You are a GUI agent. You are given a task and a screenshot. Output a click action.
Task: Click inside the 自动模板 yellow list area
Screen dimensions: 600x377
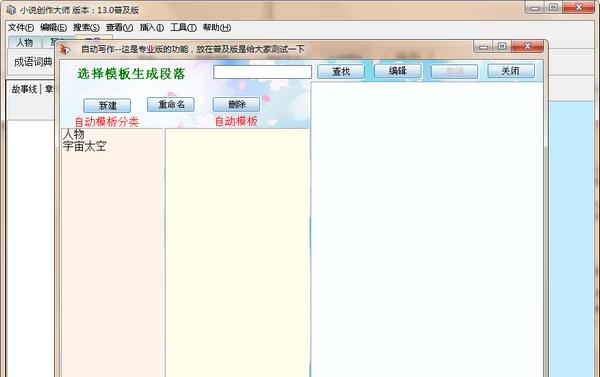click(237, 252)
